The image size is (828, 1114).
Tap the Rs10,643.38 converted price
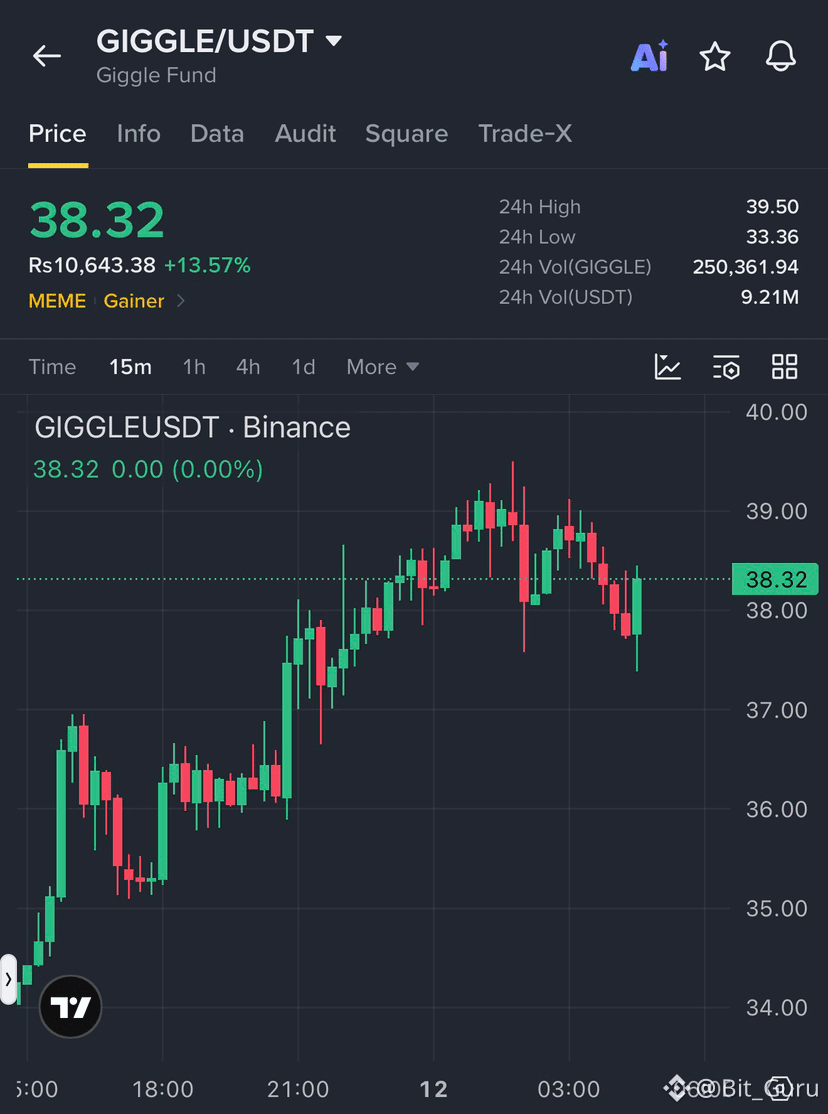(92, 266)
